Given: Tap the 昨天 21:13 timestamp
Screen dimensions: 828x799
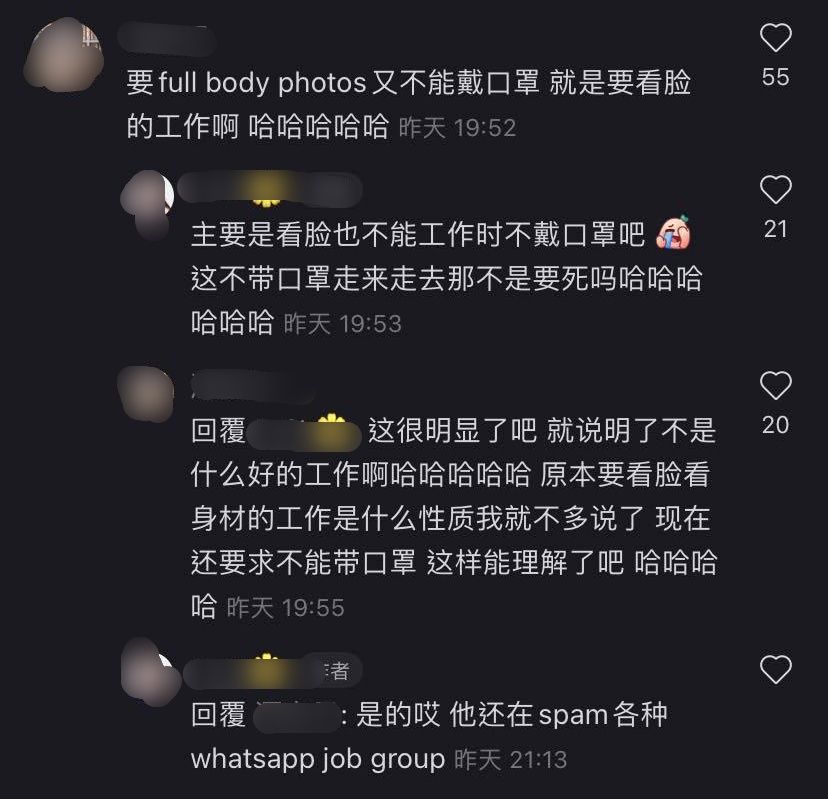Looking at the screenshot, I should pos(511,760).
